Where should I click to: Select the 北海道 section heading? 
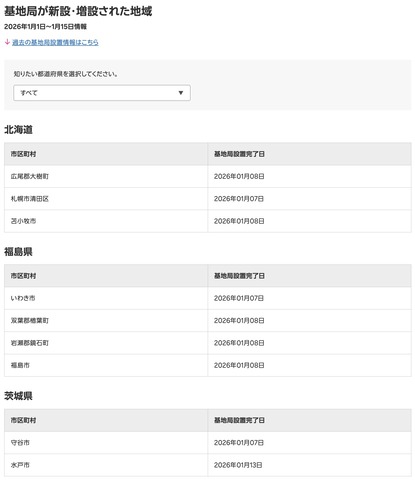(18, 130)
